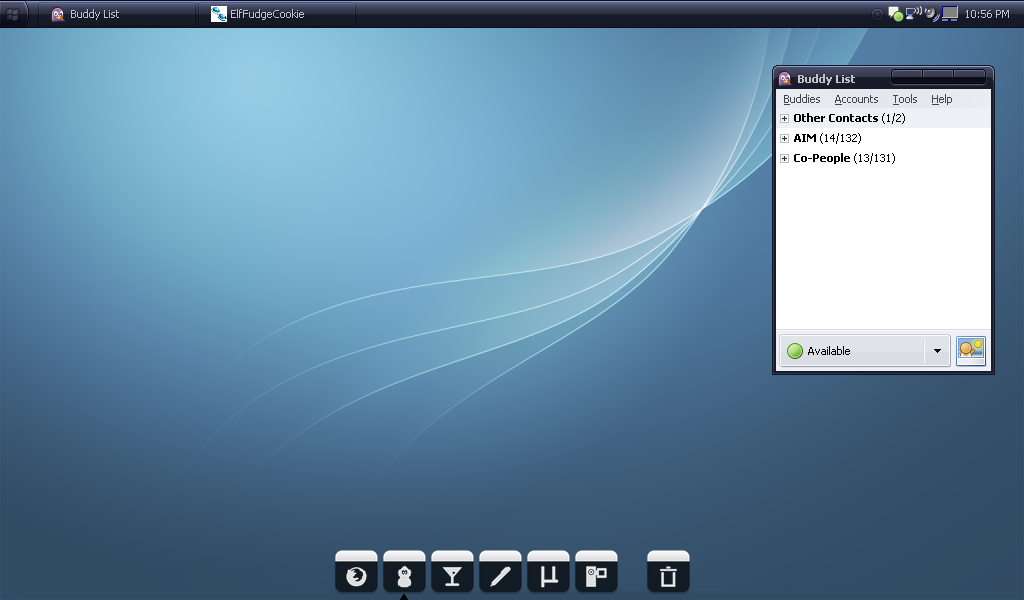Expand the Co-People buddy group

pos(785,158)
